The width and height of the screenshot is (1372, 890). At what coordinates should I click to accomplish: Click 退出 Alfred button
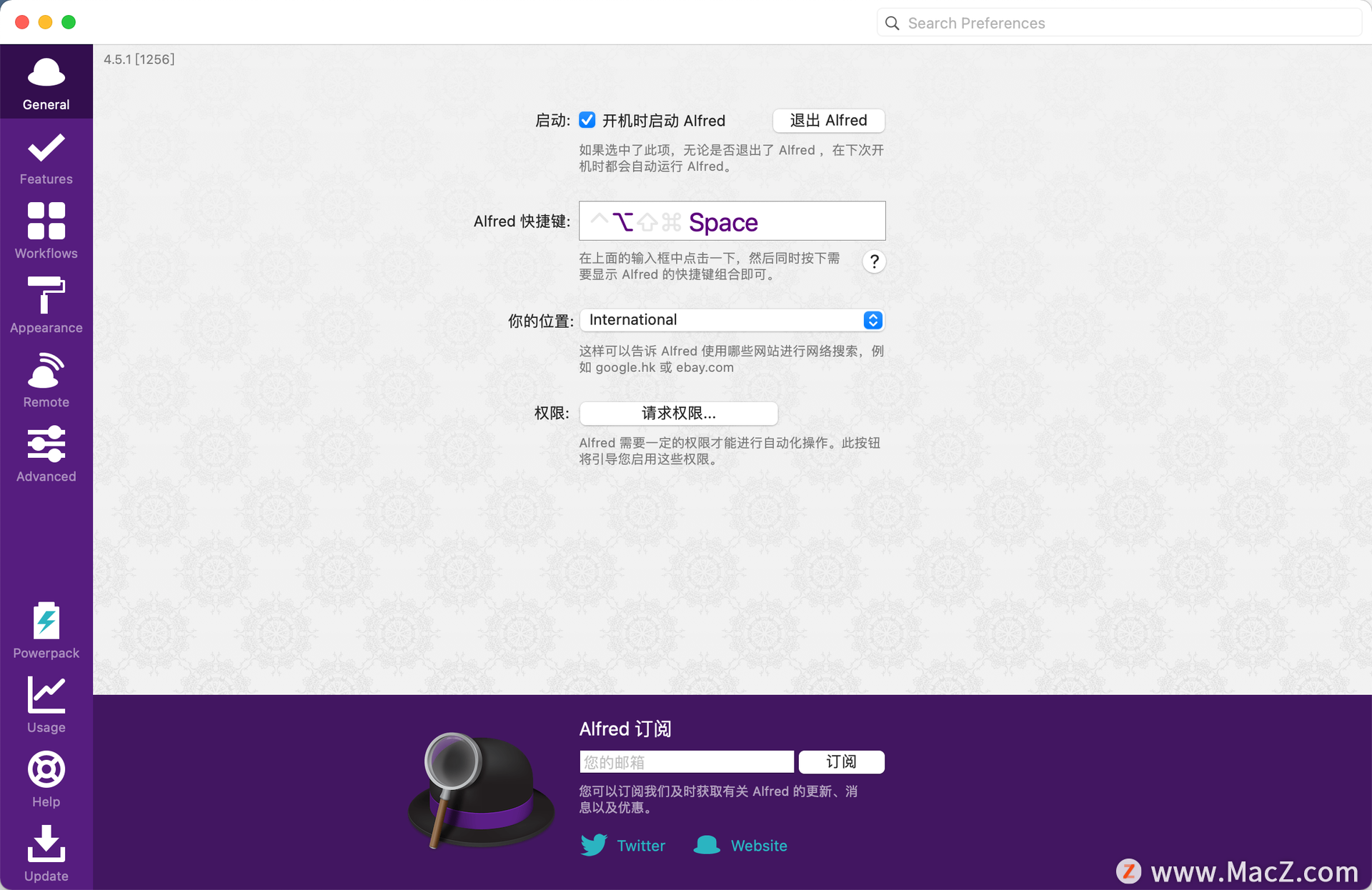(829, 119)
